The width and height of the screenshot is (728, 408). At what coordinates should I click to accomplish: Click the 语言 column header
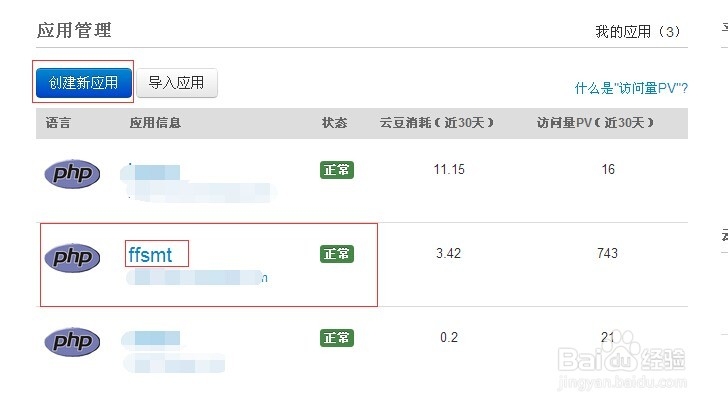(58, 123)
